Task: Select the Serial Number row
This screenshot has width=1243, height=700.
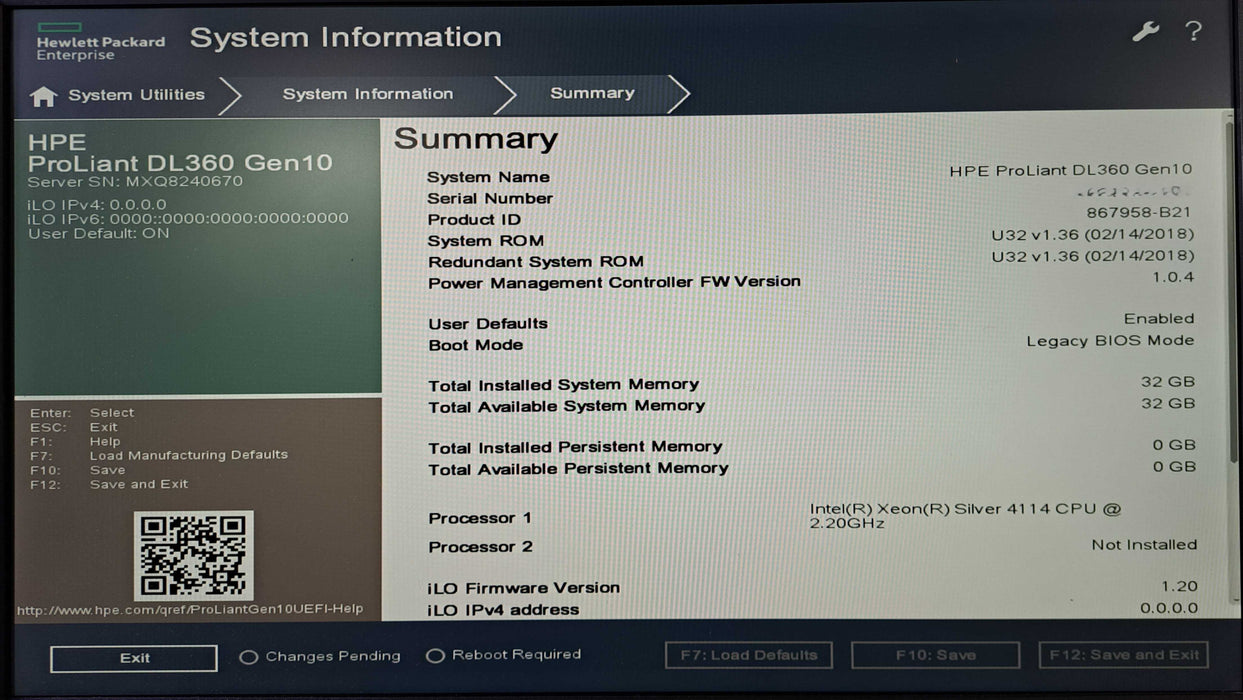Action: coord(489,198)
